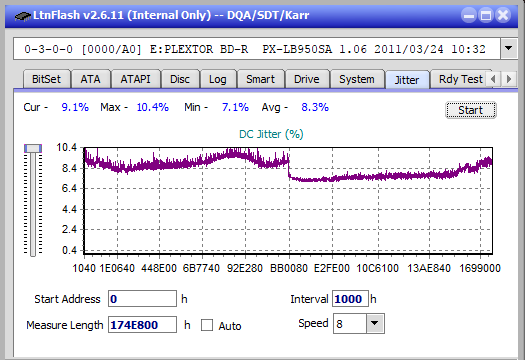Click the LtnFlash chip icon in title bar
Screen dimensions: 525x360
coord(23,16)
